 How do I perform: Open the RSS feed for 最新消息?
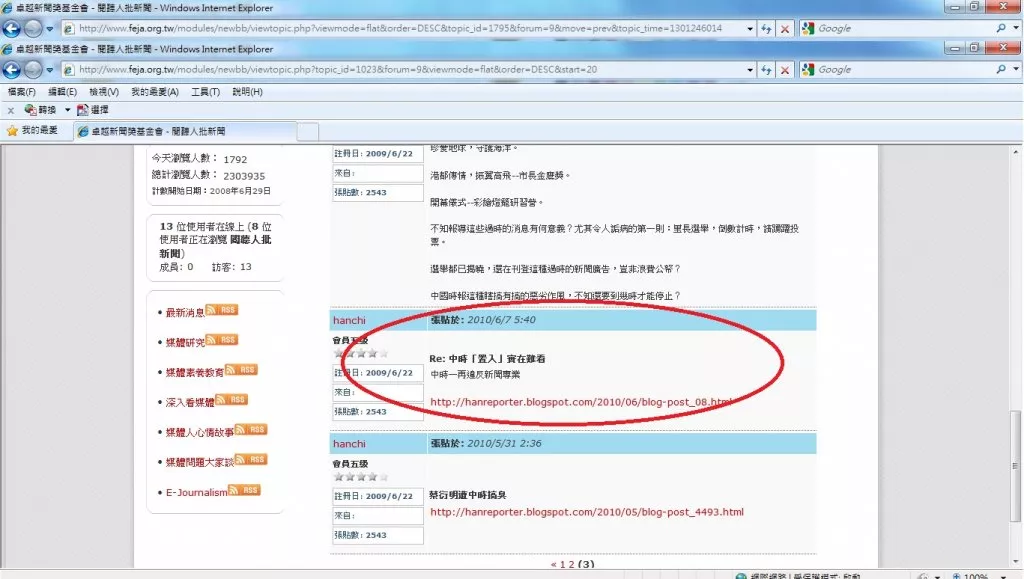click(222, 310)
